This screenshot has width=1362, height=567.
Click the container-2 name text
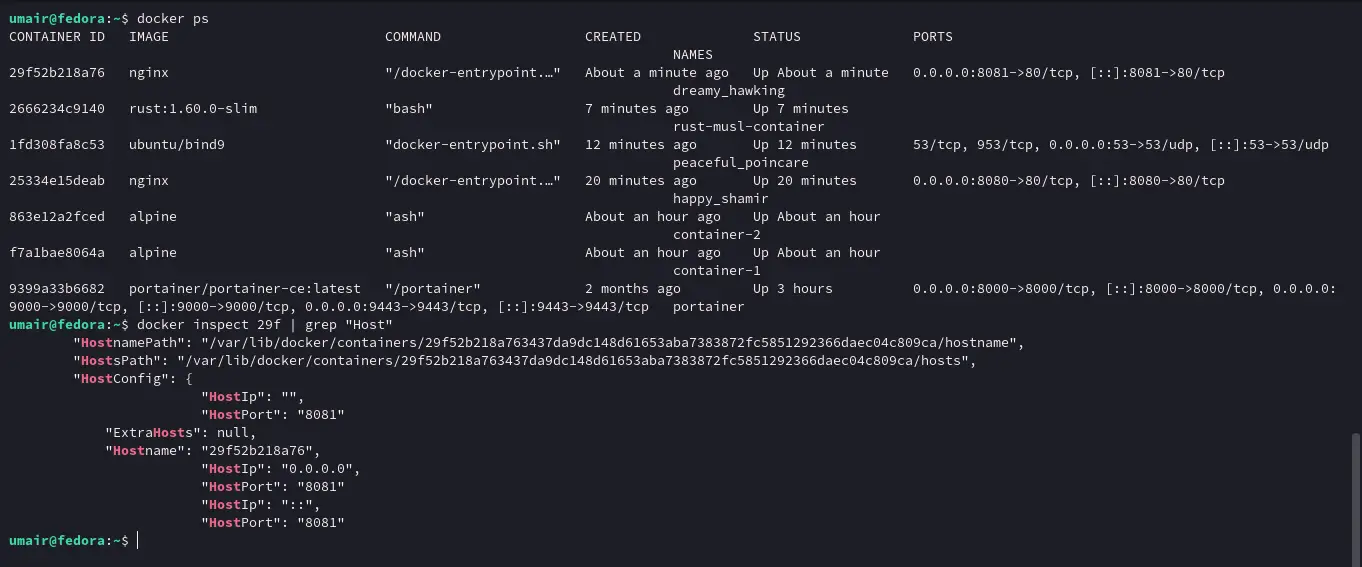point(717,235)
